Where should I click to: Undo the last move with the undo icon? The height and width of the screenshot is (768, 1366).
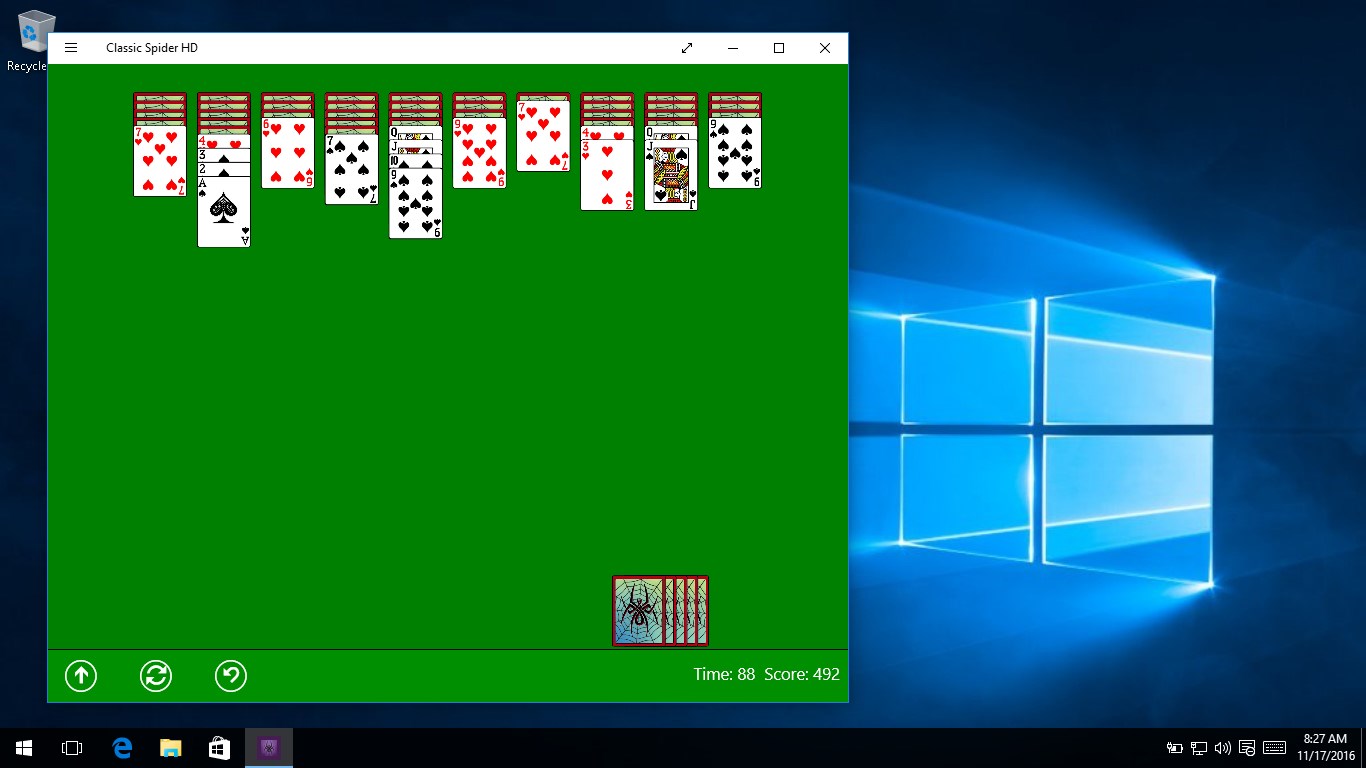pyautogui.click(x=231, y=676)
